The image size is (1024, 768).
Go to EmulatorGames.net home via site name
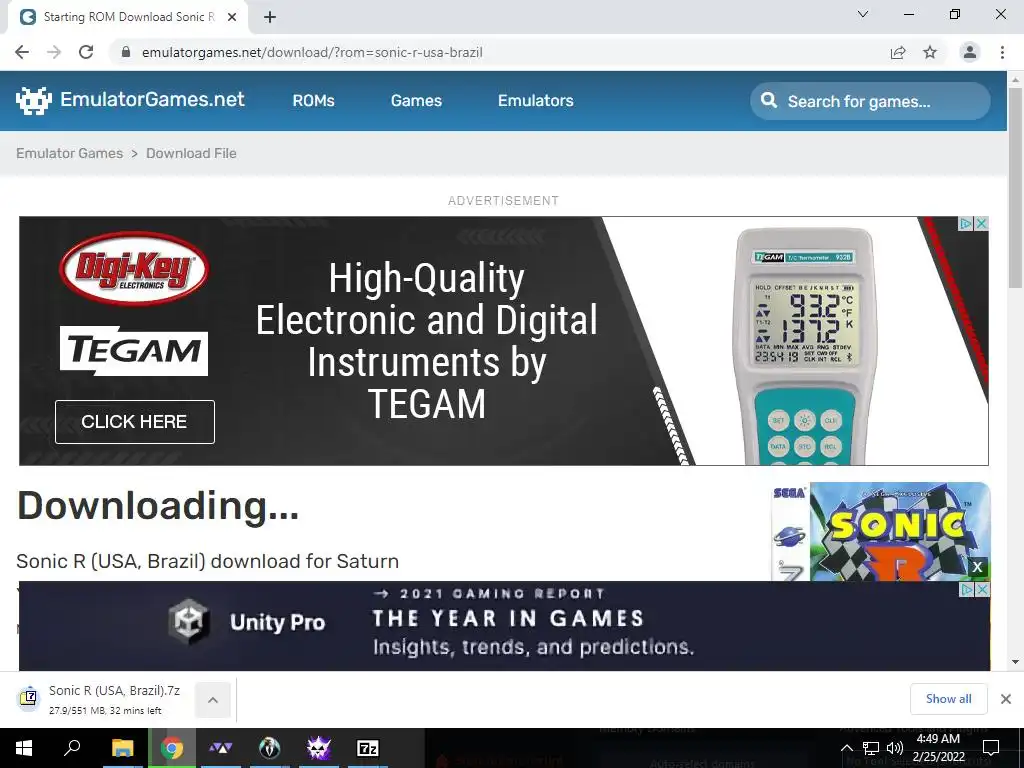click(x=152, y=99)
